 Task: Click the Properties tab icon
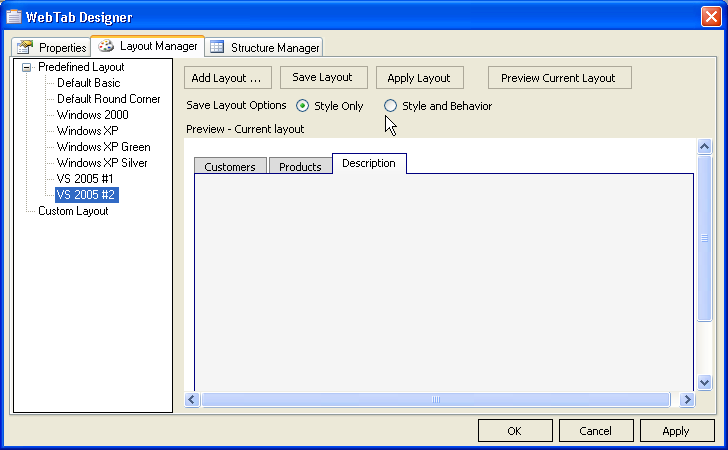tap(25, 47)
